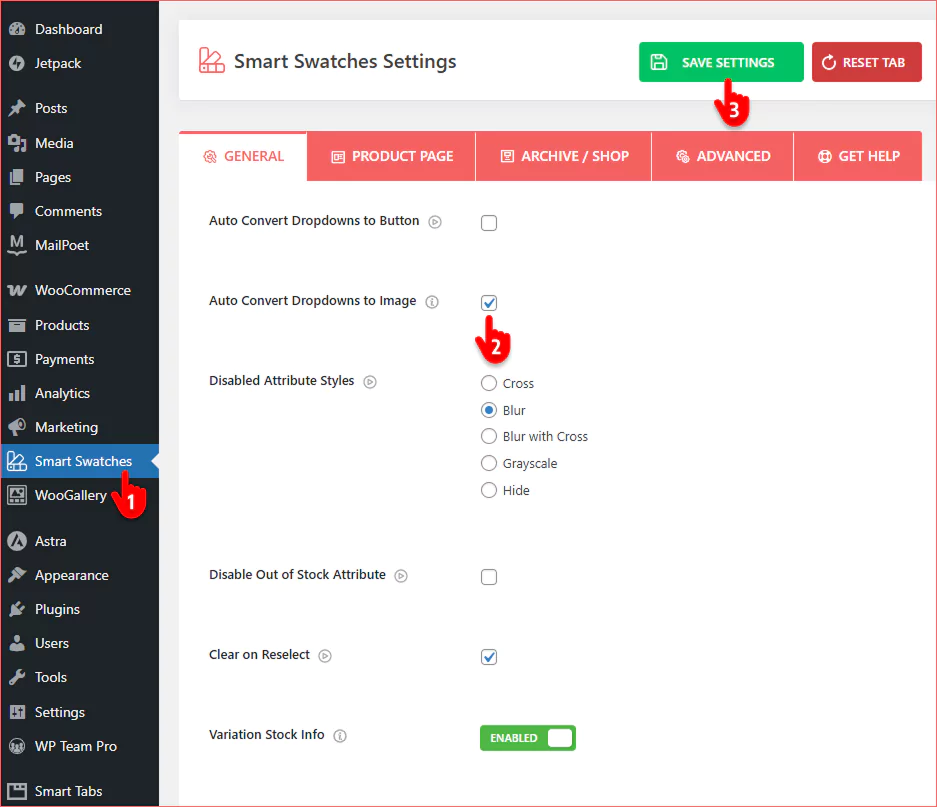Screen dimensions: 937x807
Task: Click the Smart Tabs icon
Action: point(17,791)
